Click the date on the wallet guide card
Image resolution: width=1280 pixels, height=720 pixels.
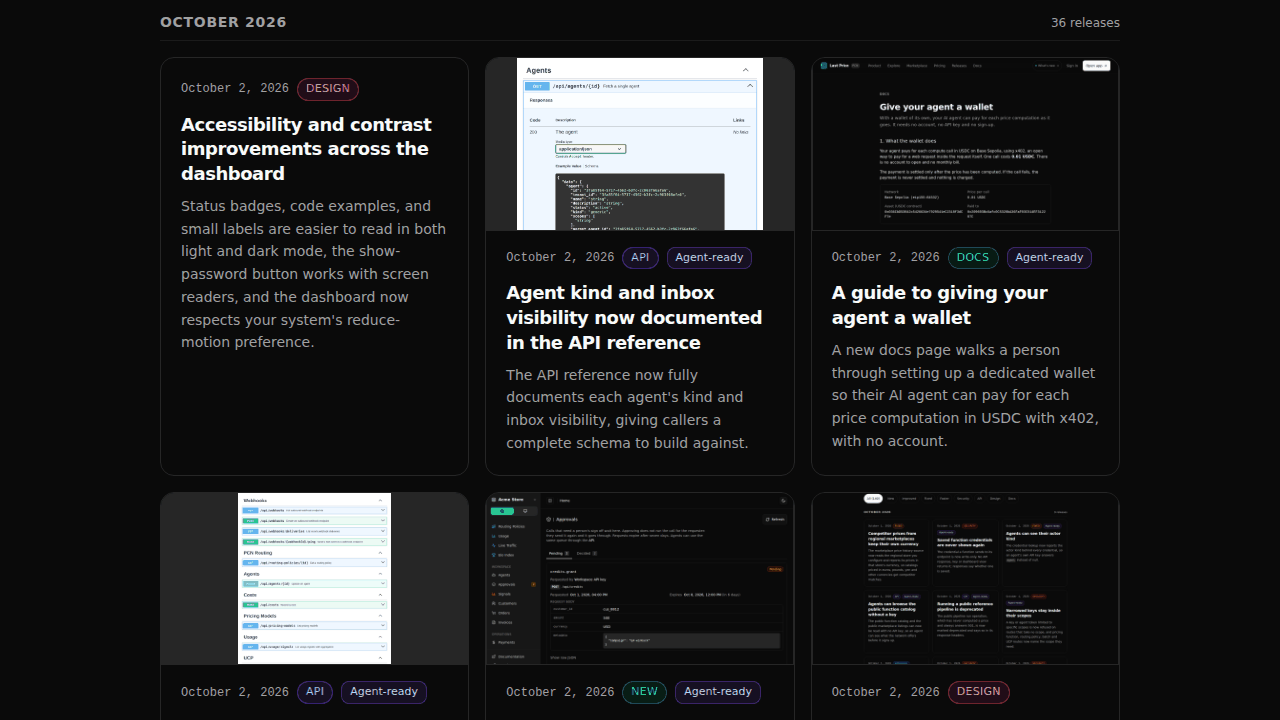(x=886, y=257)
